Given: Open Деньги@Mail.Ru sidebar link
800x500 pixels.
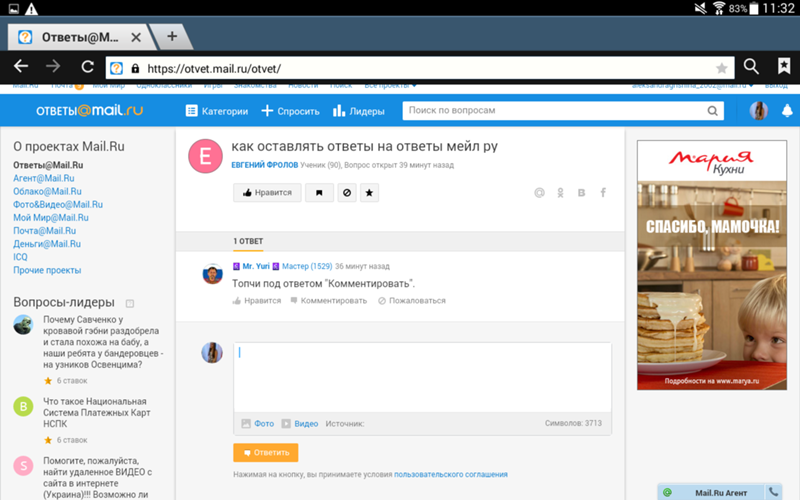Looking at the screenshot, I should (47, 244).
